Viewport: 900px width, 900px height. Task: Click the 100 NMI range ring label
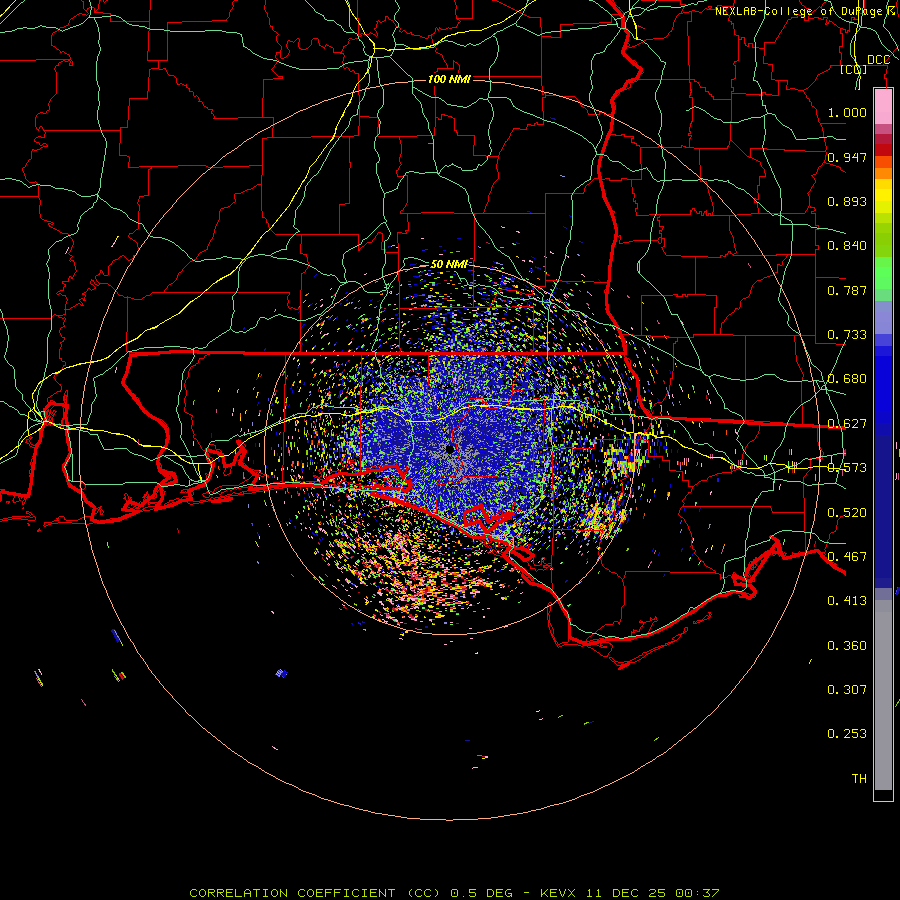tap(449, 79)
